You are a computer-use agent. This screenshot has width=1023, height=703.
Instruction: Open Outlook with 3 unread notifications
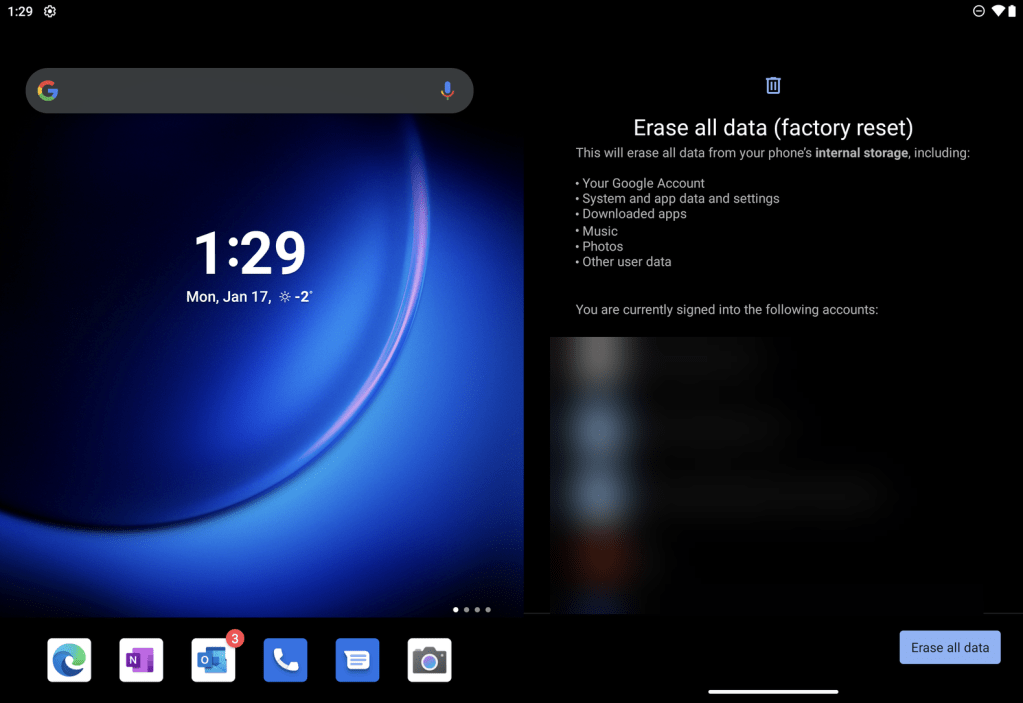[213, 660]
